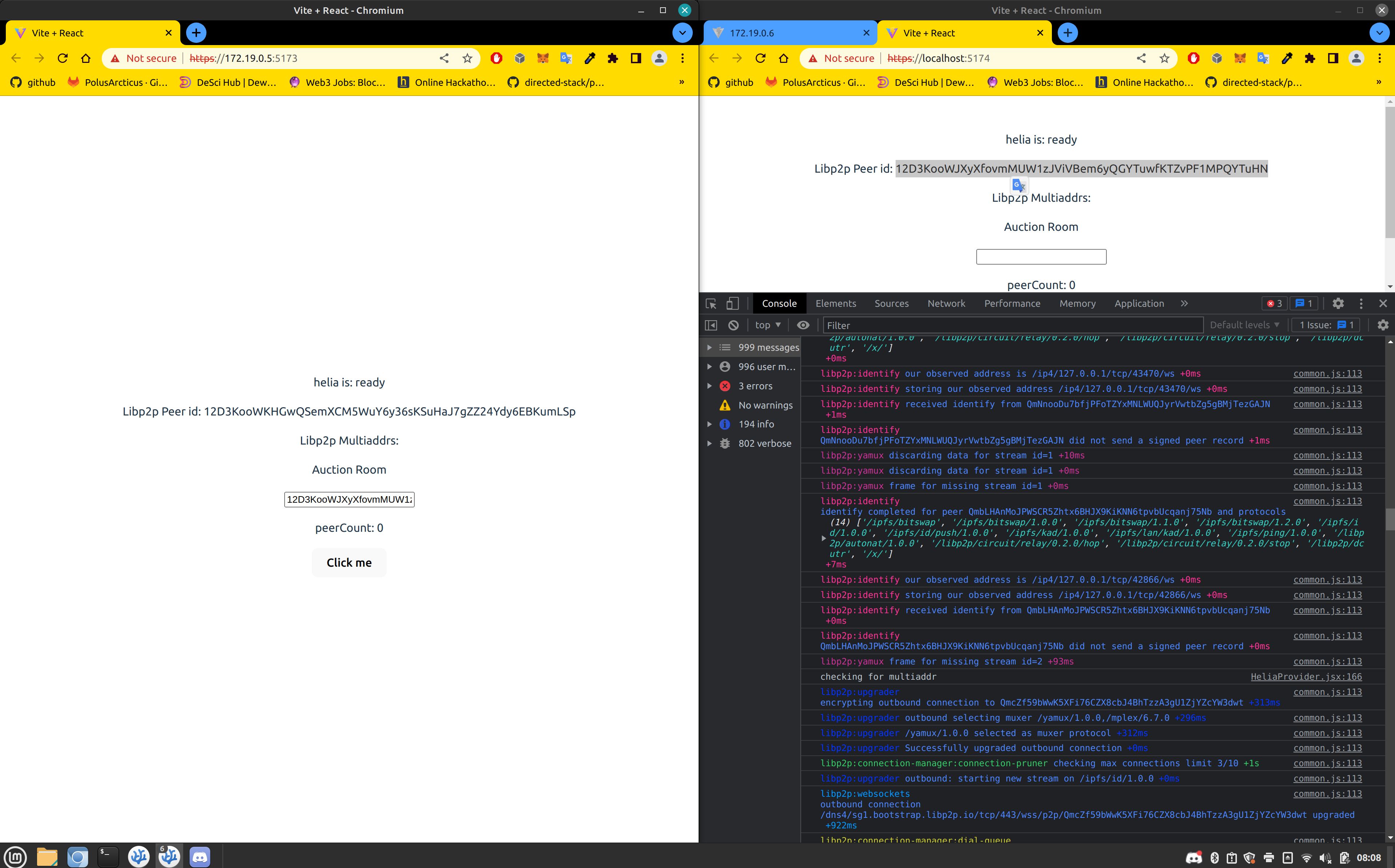Image resolution: width=1395 pixels, height=868 pixels.
Task: Open console settings gear beside Issue count
Action: [x=1383, y=325]
